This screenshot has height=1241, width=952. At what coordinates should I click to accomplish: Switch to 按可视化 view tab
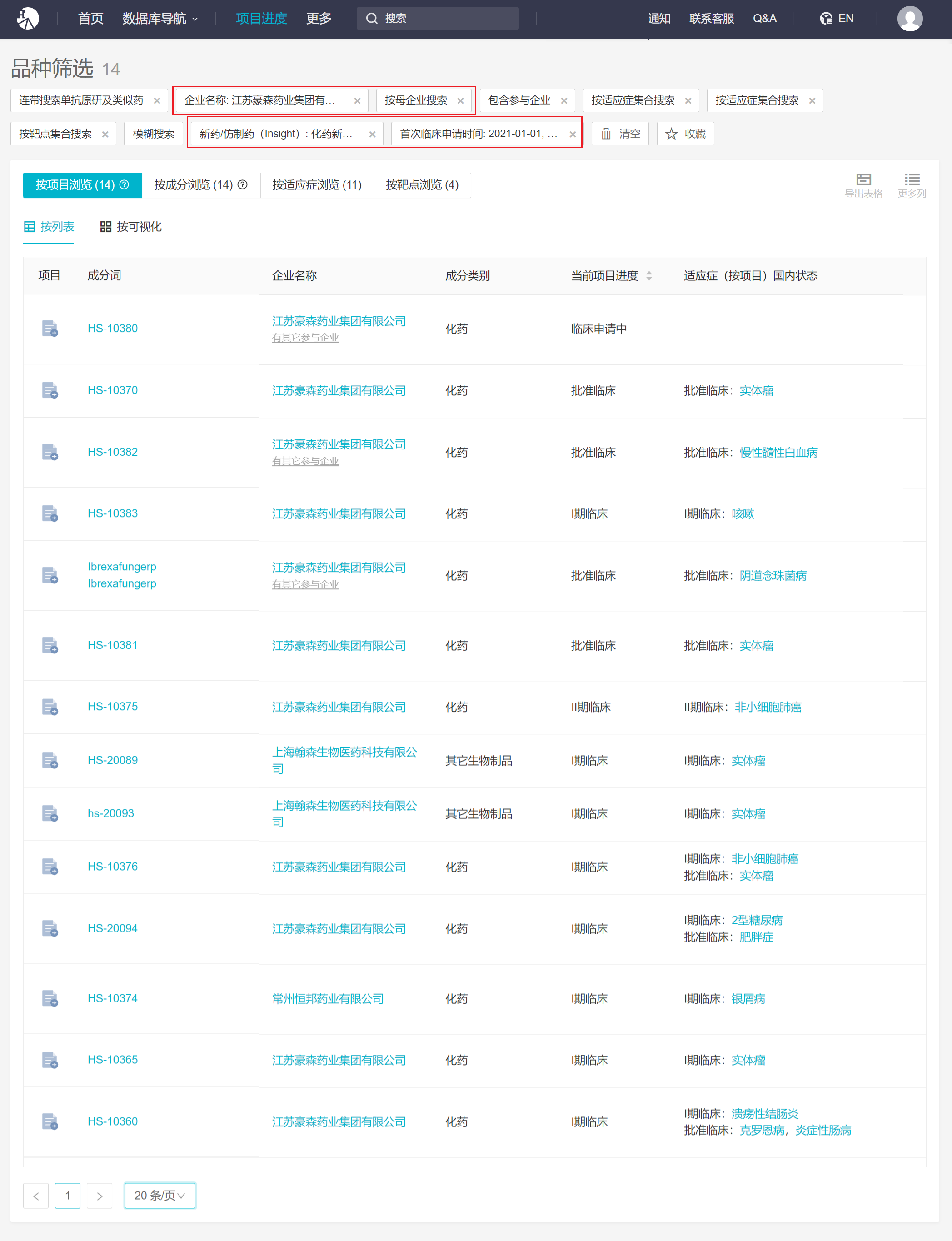(x=131, y=227)
